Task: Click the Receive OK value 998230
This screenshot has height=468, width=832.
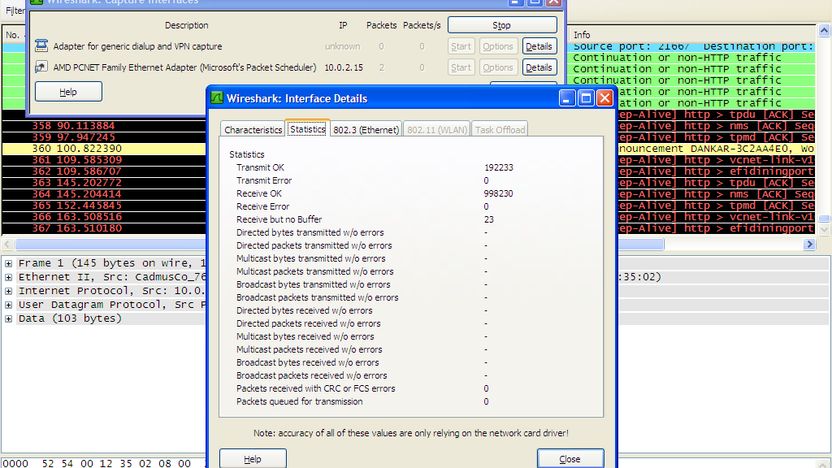Action: [x=498, y=193]
